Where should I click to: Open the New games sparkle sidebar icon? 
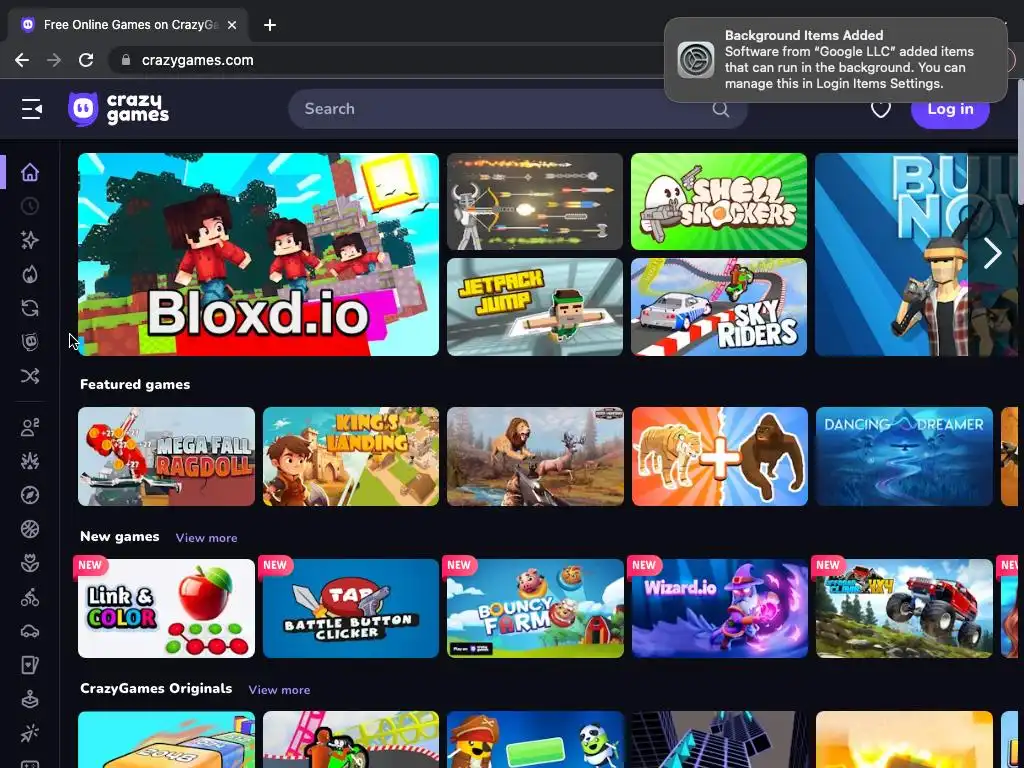30,240
